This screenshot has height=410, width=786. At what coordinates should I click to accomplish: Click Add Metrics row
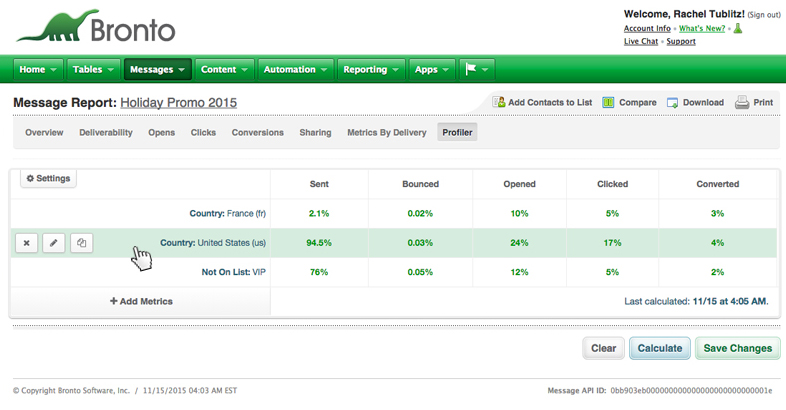[x=141, y=301]
